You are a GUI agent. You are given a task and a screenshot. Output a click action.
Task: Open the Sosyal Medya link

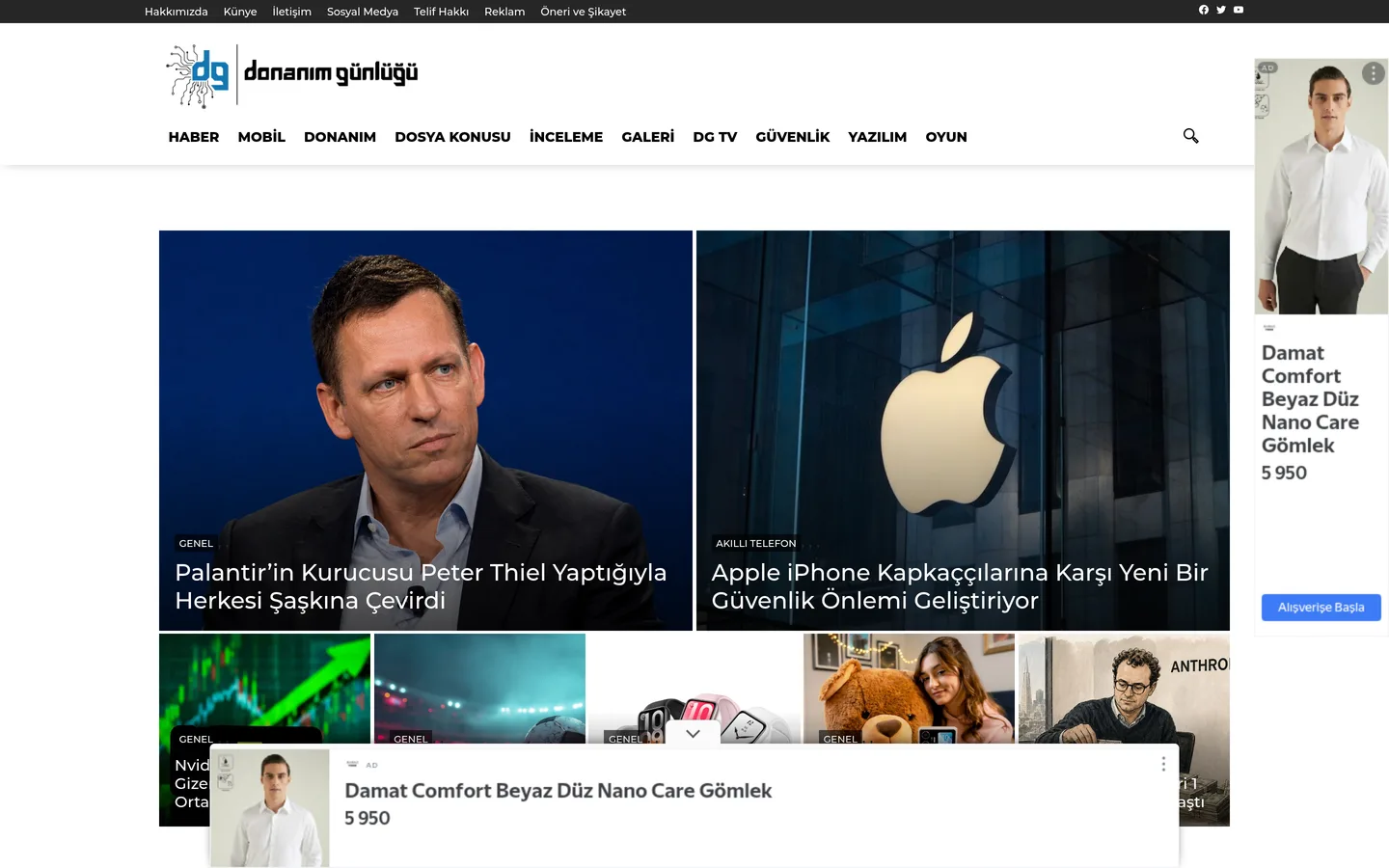tap(363, 12)
